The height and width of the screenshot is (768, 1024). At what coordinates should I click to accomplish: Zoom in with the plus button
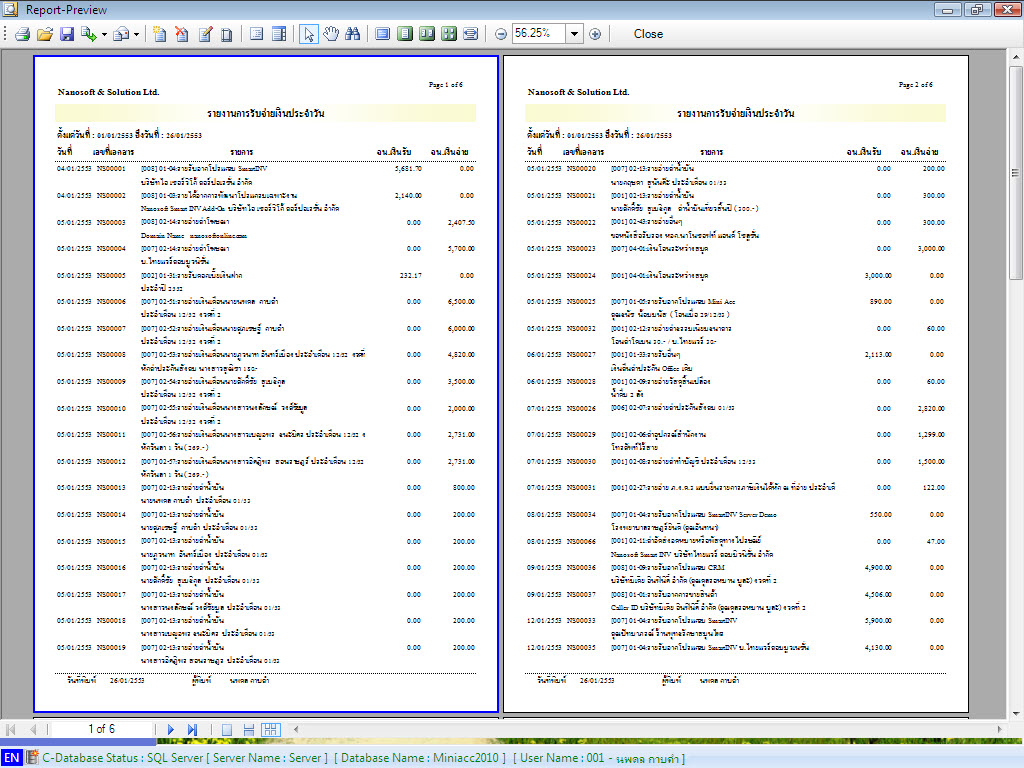(595, 35)
